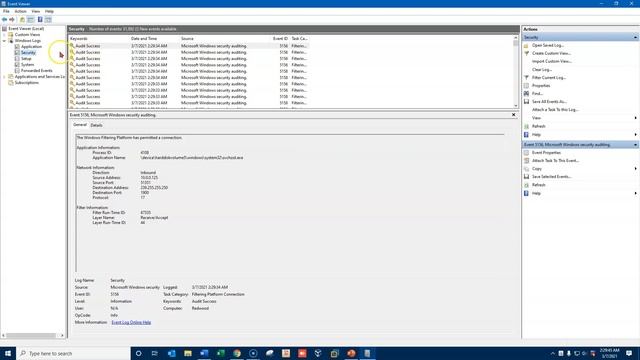Open File Explorer from taskbar
640x360 pixels.
pyautogui.click(x=188, y=353)
